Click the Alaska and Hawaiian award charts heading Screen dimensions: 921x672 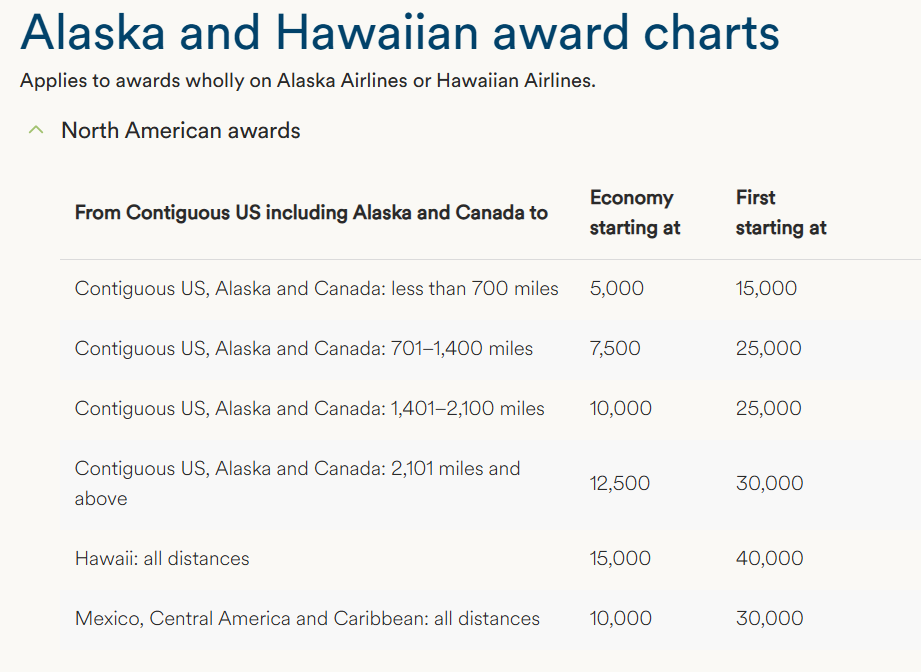click(x=399, y=32)
